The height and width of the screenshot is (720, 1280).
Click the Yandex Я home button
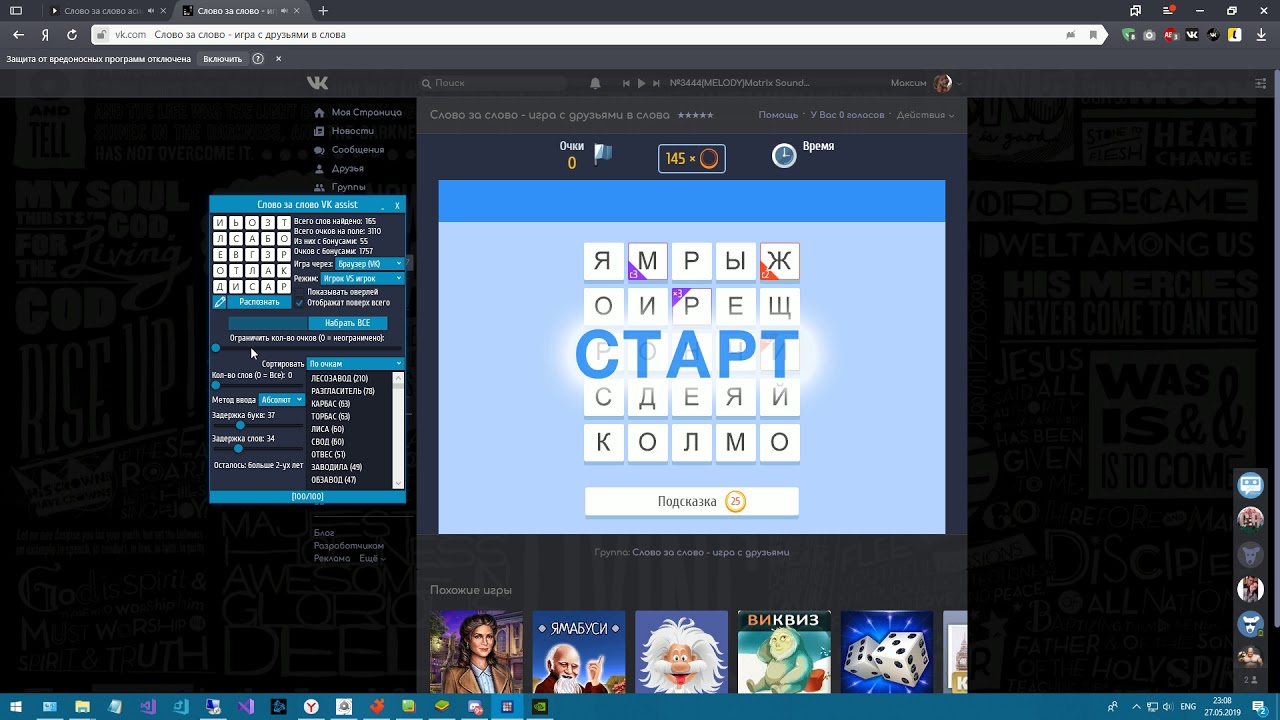pos(45,34)
